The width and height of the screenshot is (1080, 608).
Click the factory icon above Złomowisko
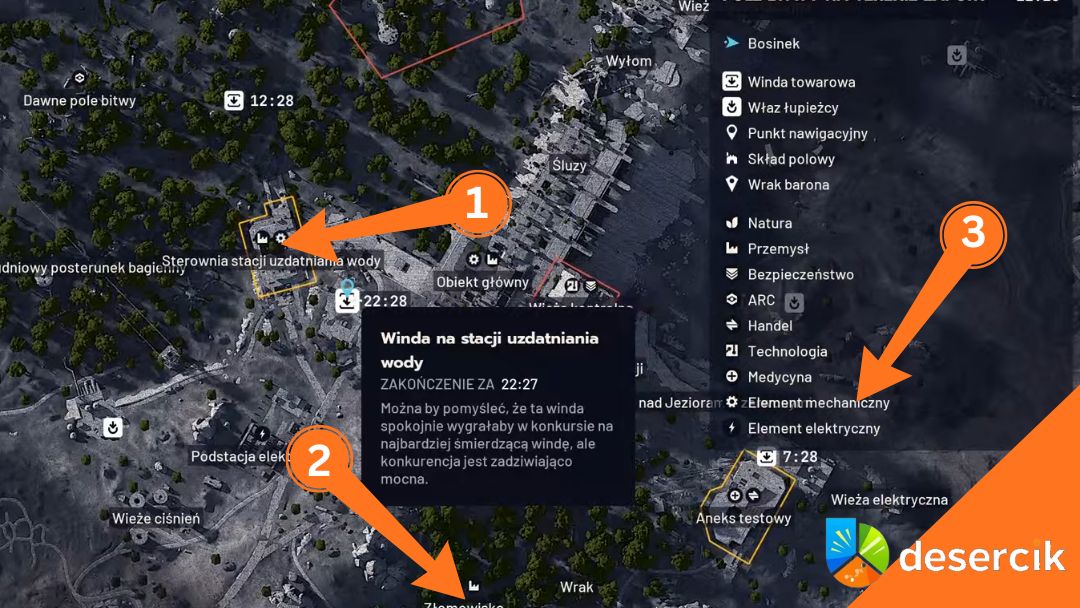[474, 585]
